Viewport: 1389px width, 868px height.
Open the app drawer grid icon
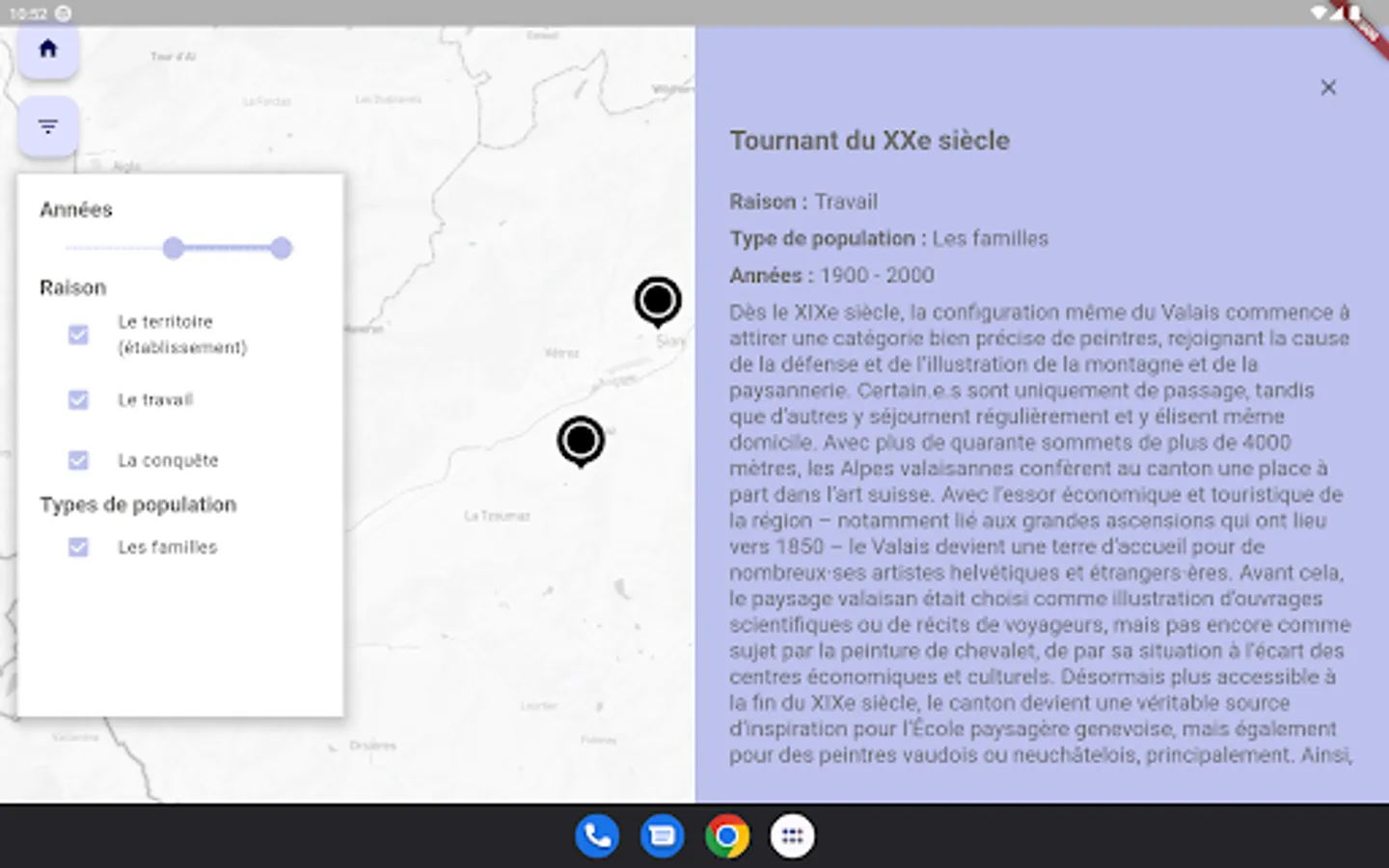pos(792,836)
